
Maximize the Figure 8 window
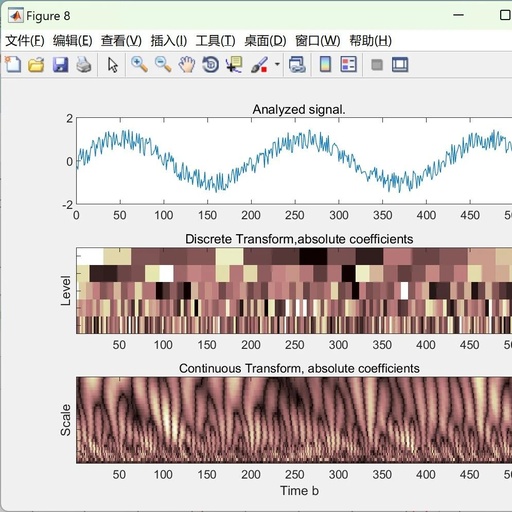pos(505,15)
